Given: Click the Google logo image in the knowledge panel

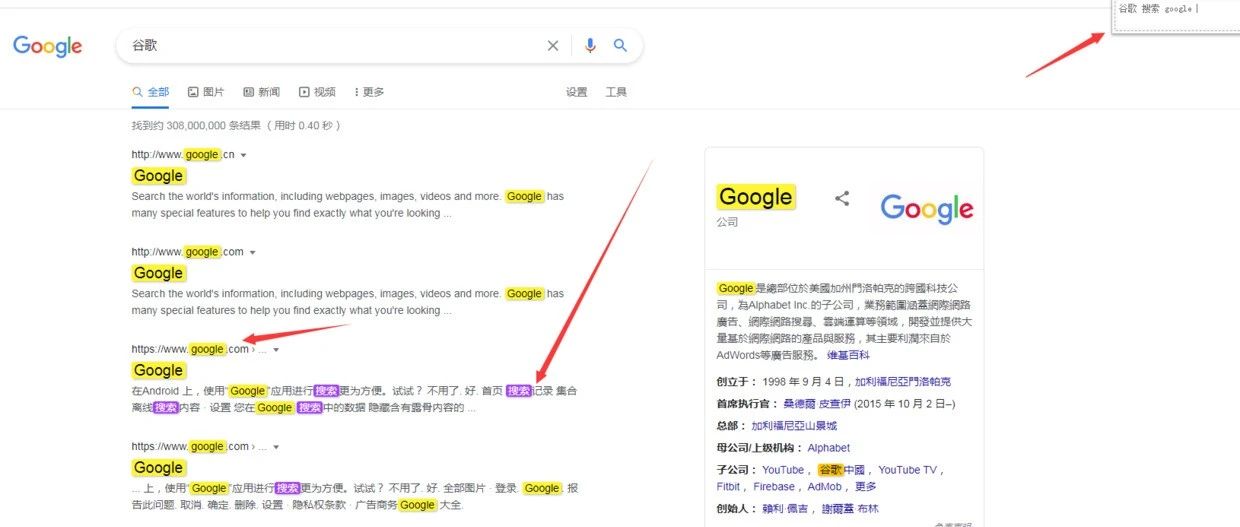Looking at the screenshot, I should [x=926, y=208].
